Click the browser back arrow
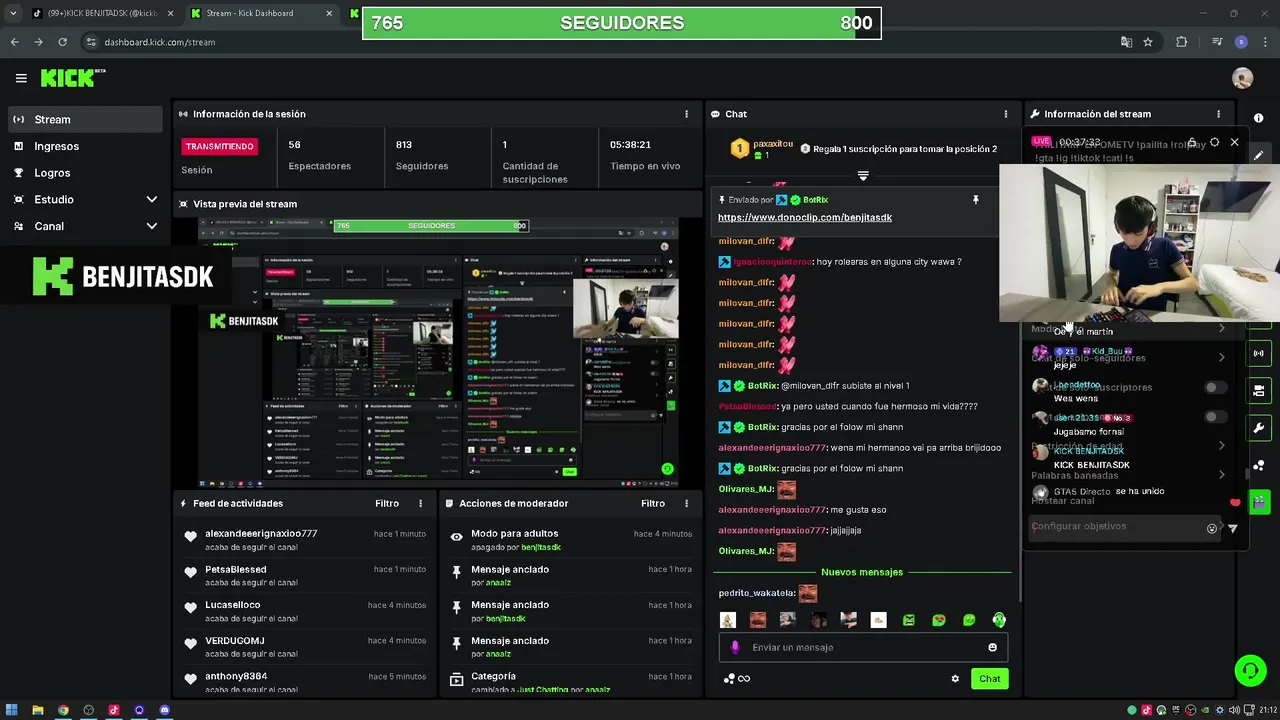The width and height of the screenshot is (1280, 720). pos(14,42)
